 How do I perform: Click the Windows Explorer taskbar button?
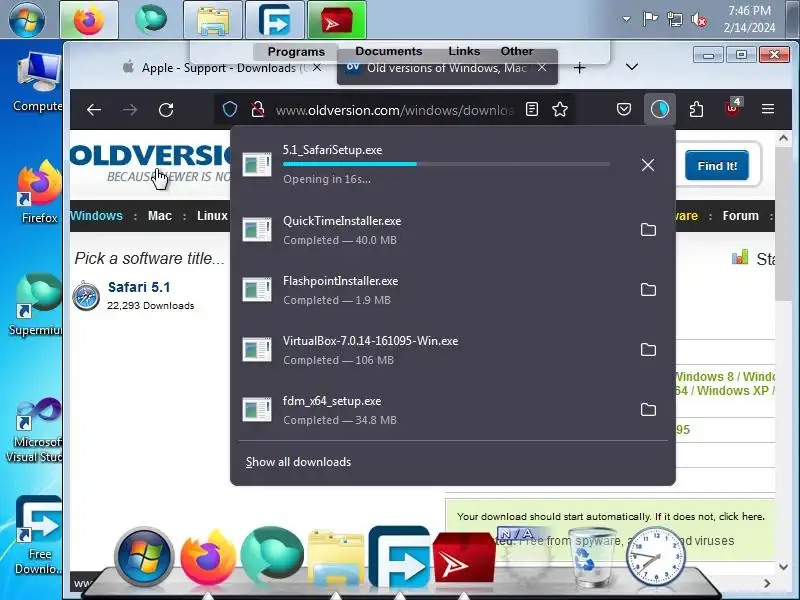(213, 19)
